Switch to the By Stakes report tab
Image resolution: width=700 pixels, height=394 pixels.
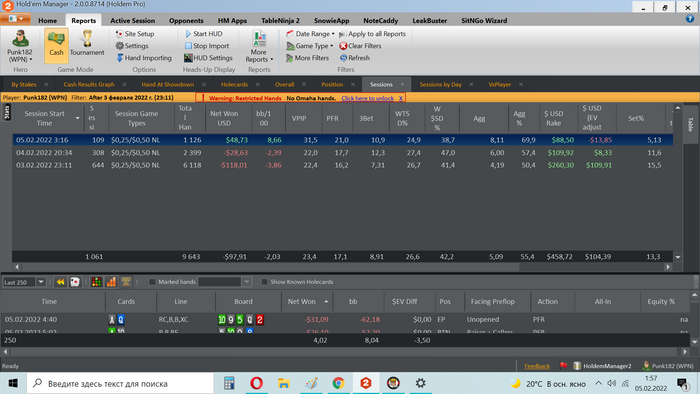pos(24,84)
